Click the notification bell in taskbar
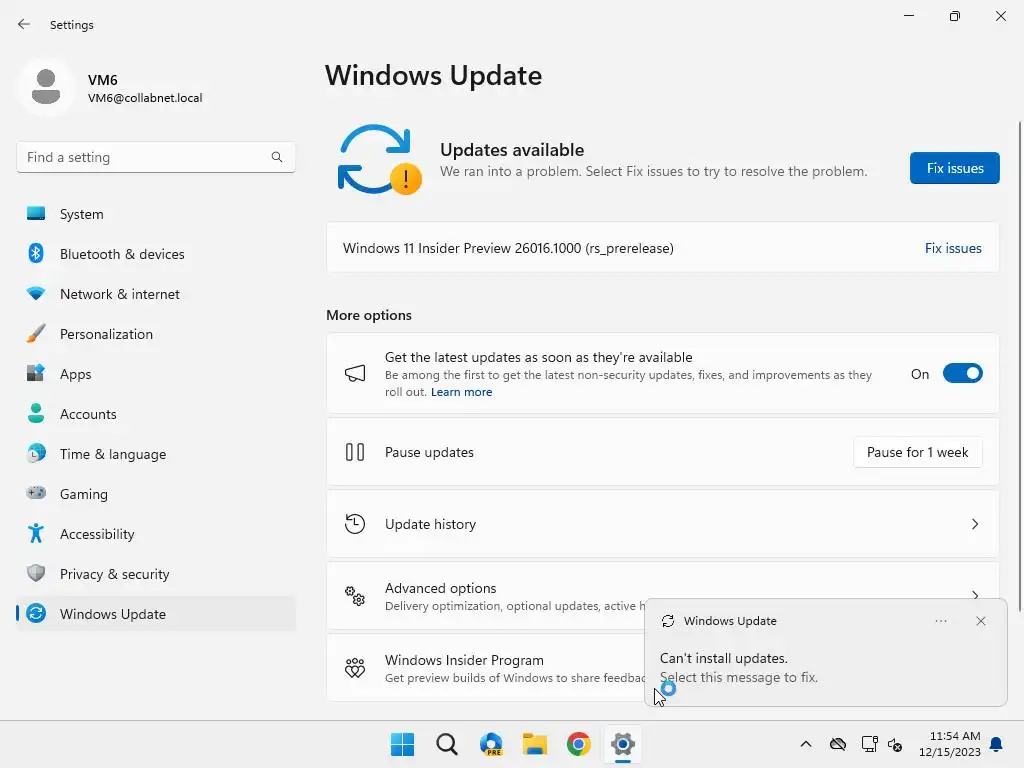 tap(997, 744)
